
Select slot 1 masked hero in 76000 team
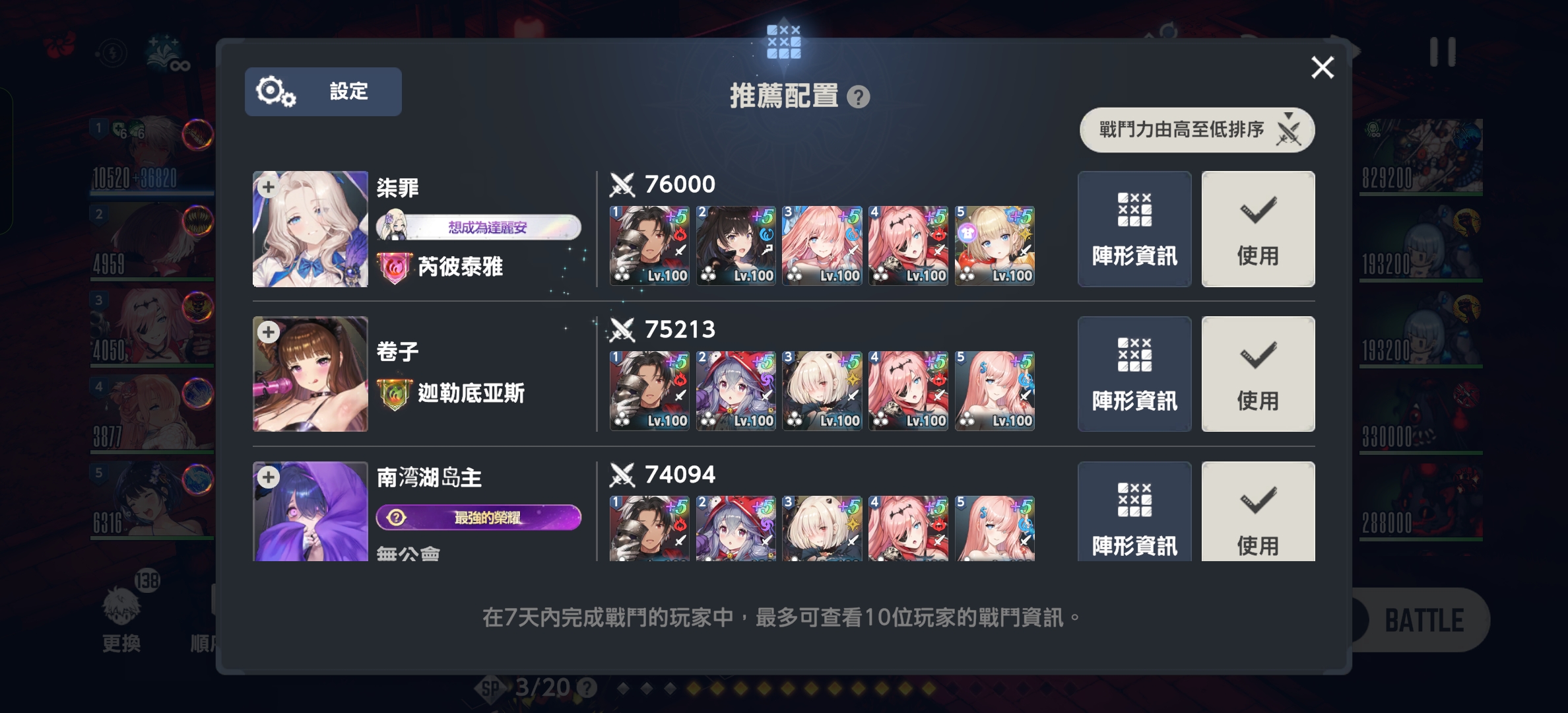coord(649,246)
